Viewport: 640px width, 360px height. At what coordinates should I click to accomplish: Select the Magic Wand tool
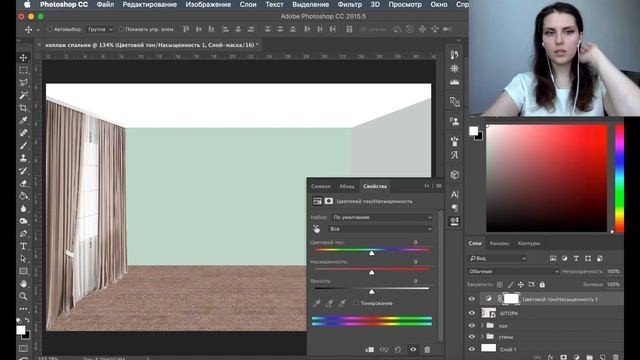[23, 95]
